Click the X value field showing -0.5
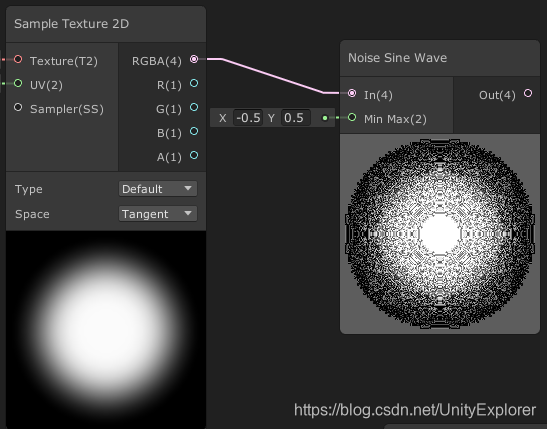This screenshot has height=429, width=547. tap(248, 118)
